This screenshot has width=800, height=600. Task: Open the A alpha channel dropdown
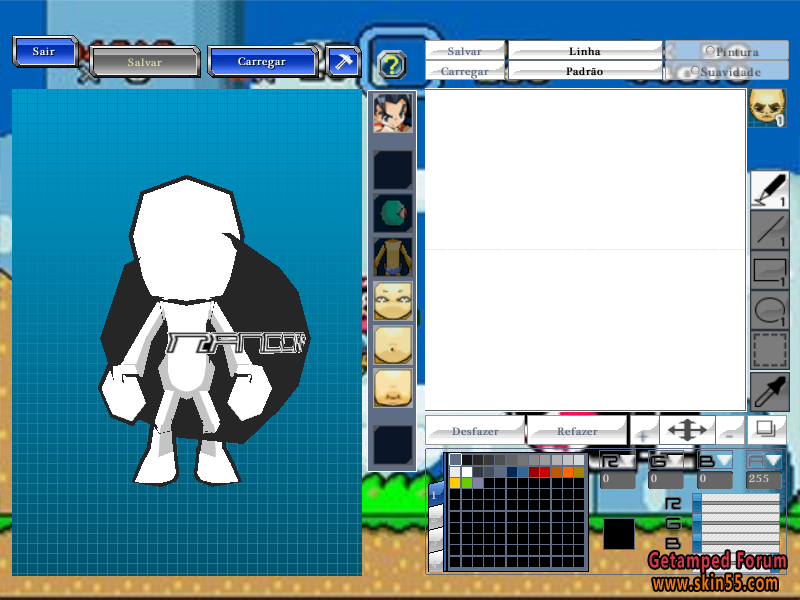(x=764, y=461)
